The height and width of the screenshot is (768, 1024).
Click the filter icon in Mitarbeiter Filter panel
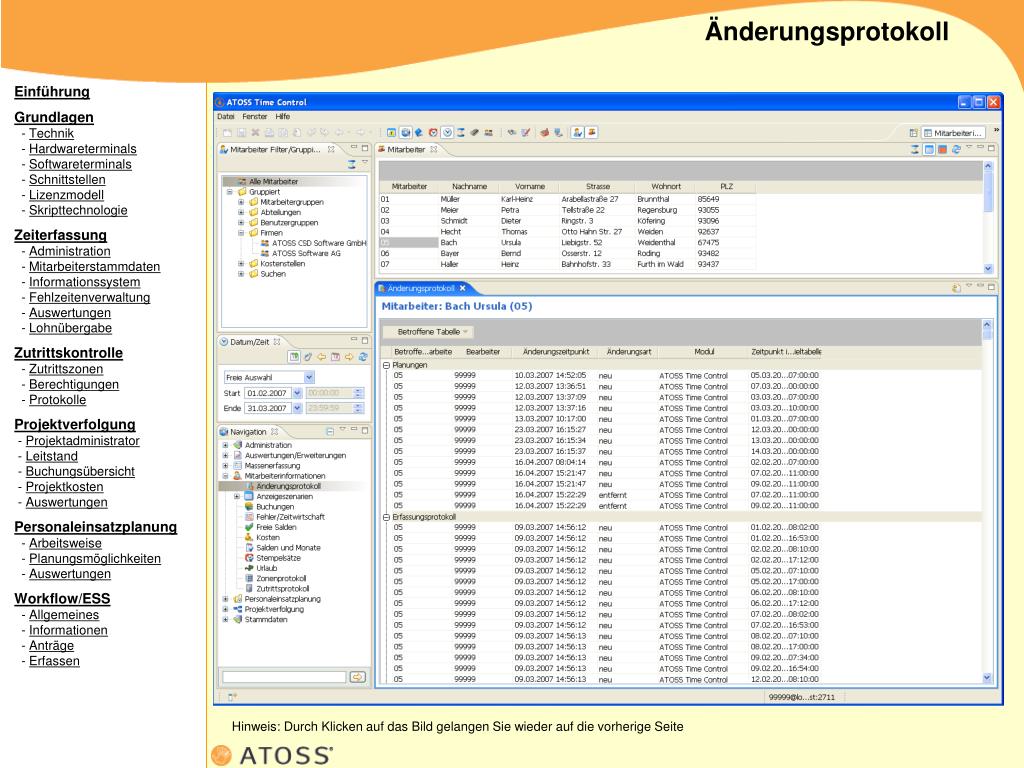[x=352, y=164]
